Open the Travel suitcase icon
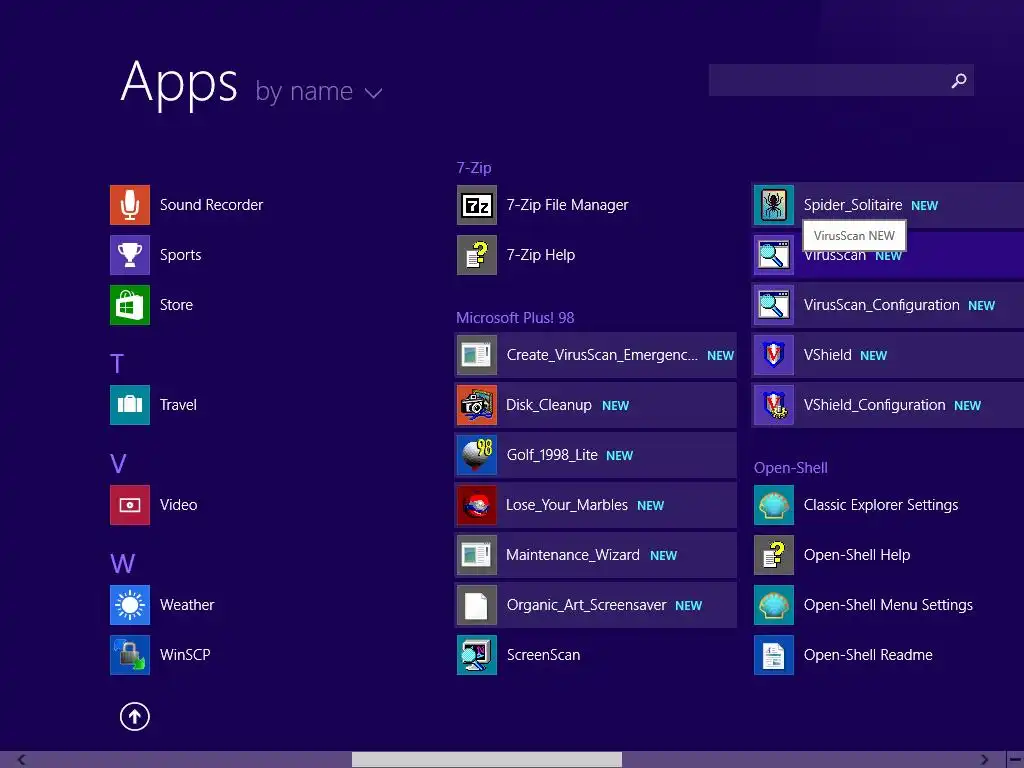The height and width of the screenshot is (768, 1024). (x=129, y=405)
